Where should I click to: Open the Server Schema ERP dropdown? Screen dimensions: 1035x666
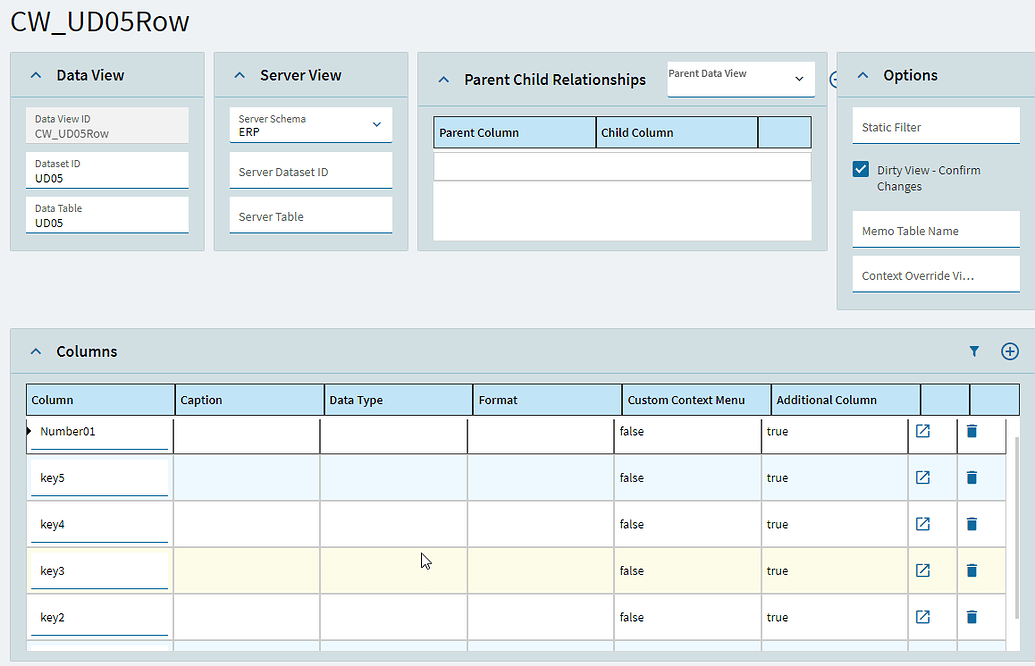click(375, 124)
